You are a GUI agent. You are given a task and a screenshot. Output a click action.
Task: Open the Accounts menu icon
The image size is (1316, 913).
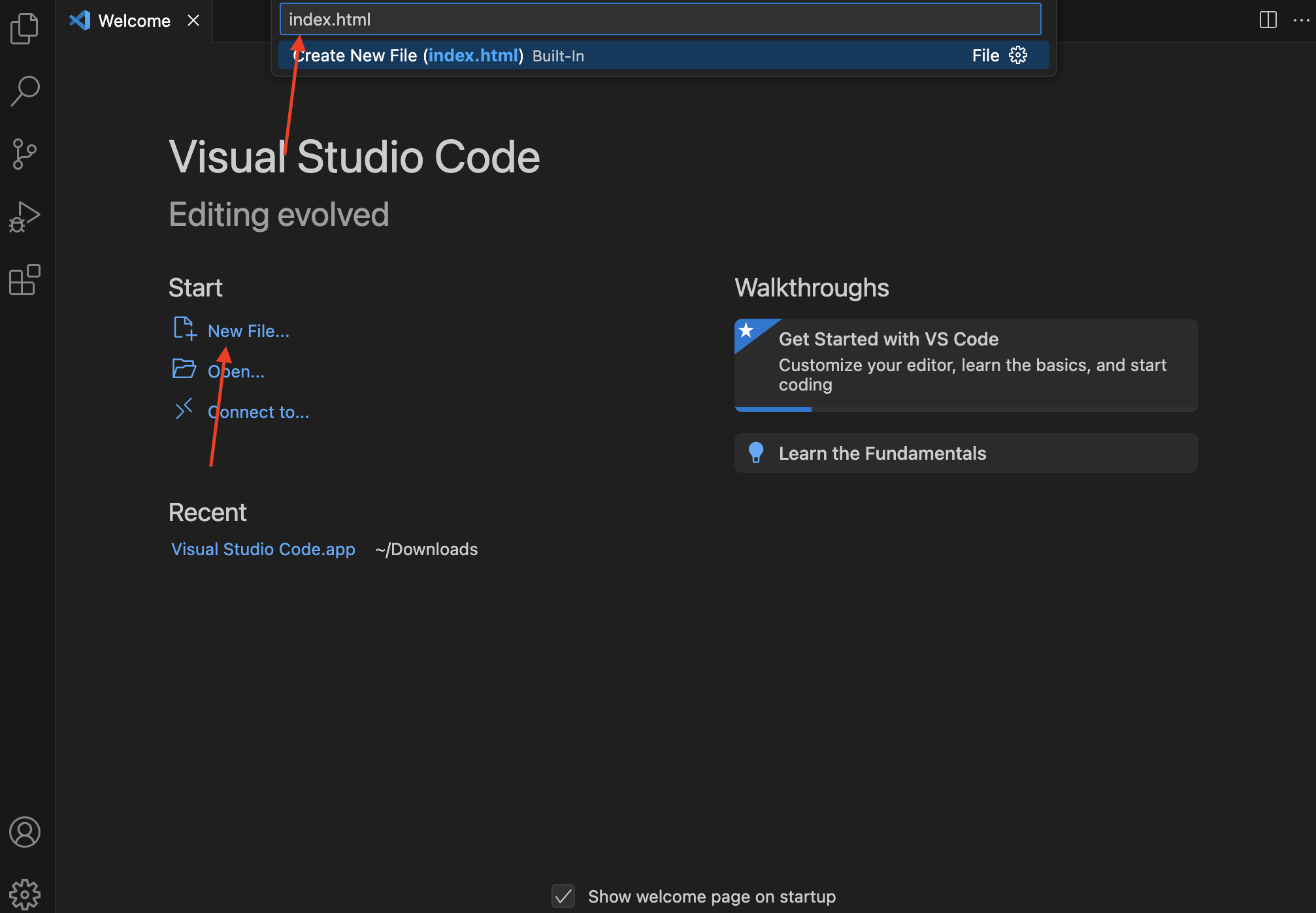[25, 832]
